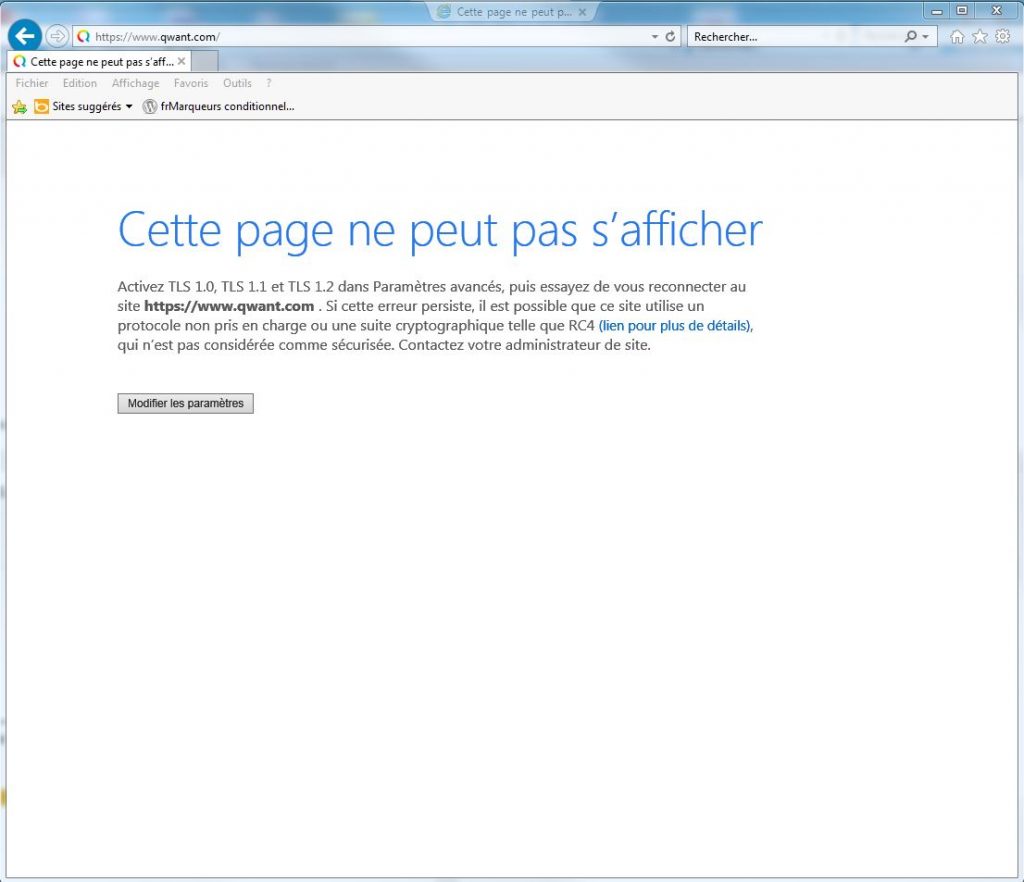The height and width of the screenshot is (882, 1024).
Task: Follow the lien pour plus de détails link
Action: pyautogui.click(x=674, y=326)
